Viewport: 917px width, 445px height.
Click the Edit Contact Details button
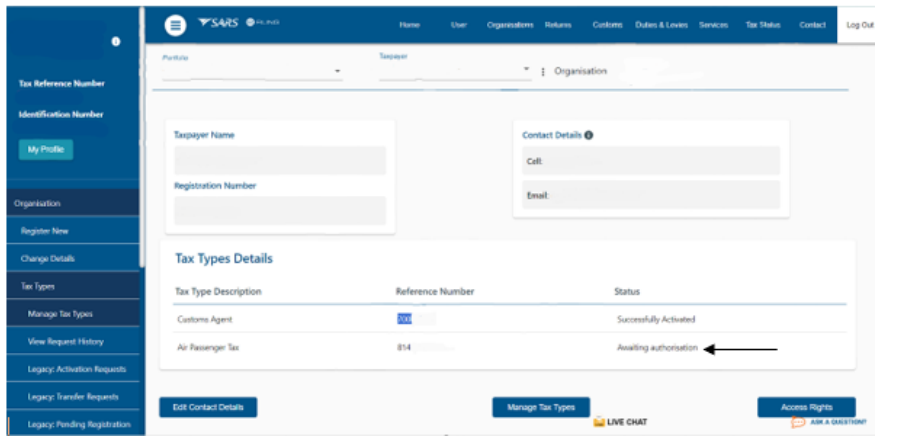pos(208,407)
